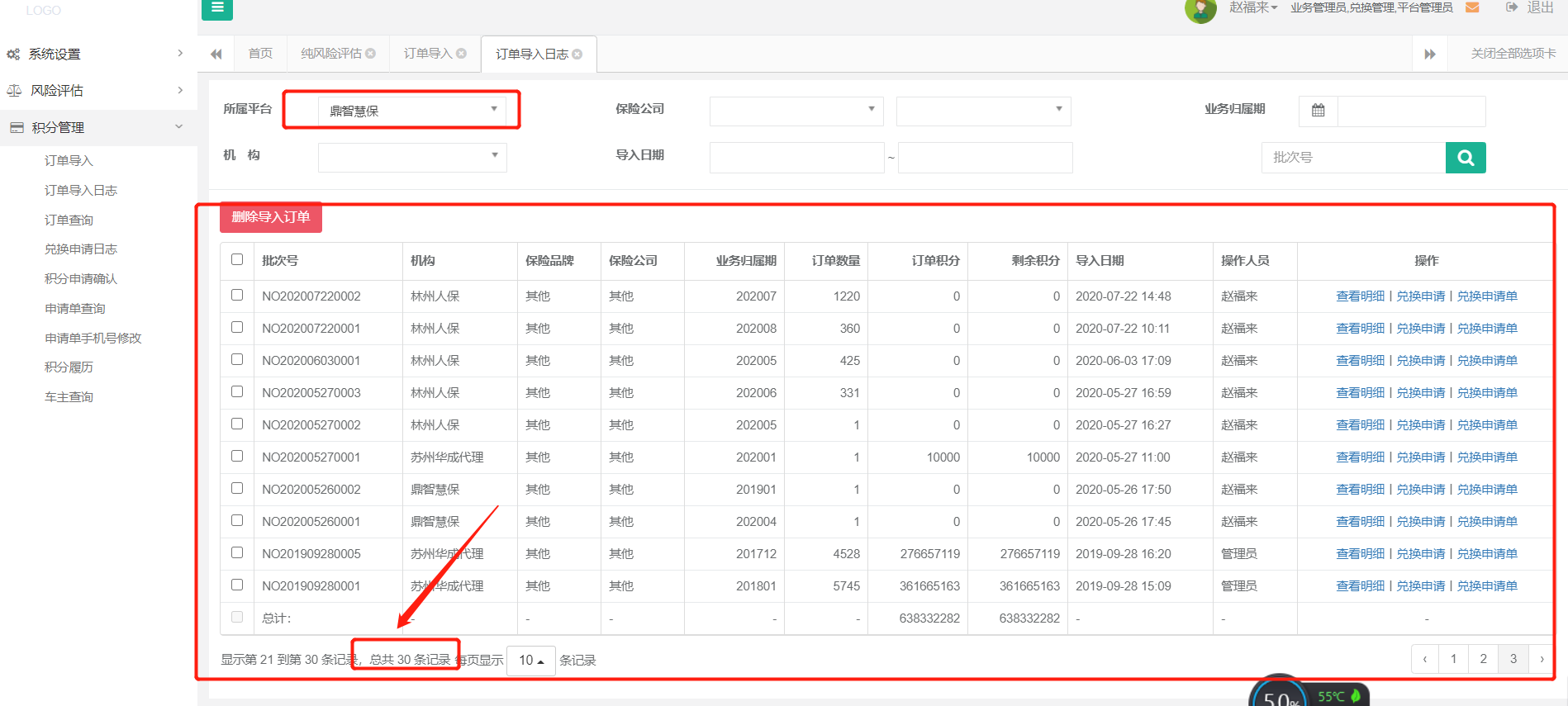The image size is (1568, 706).
Task: Close the 订单导入日志 tab via x icon
Action: (577, 54)
